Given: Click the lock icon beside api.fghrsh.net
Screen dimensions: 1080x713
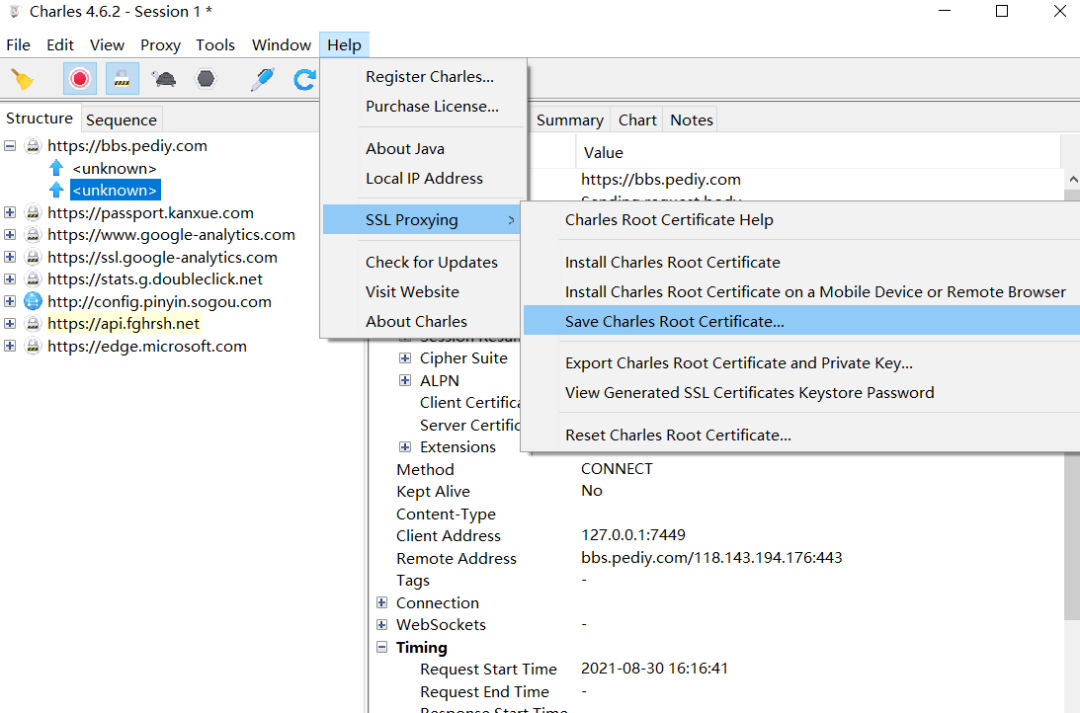Looking at the screenshot, I should (x=33, y=323).
